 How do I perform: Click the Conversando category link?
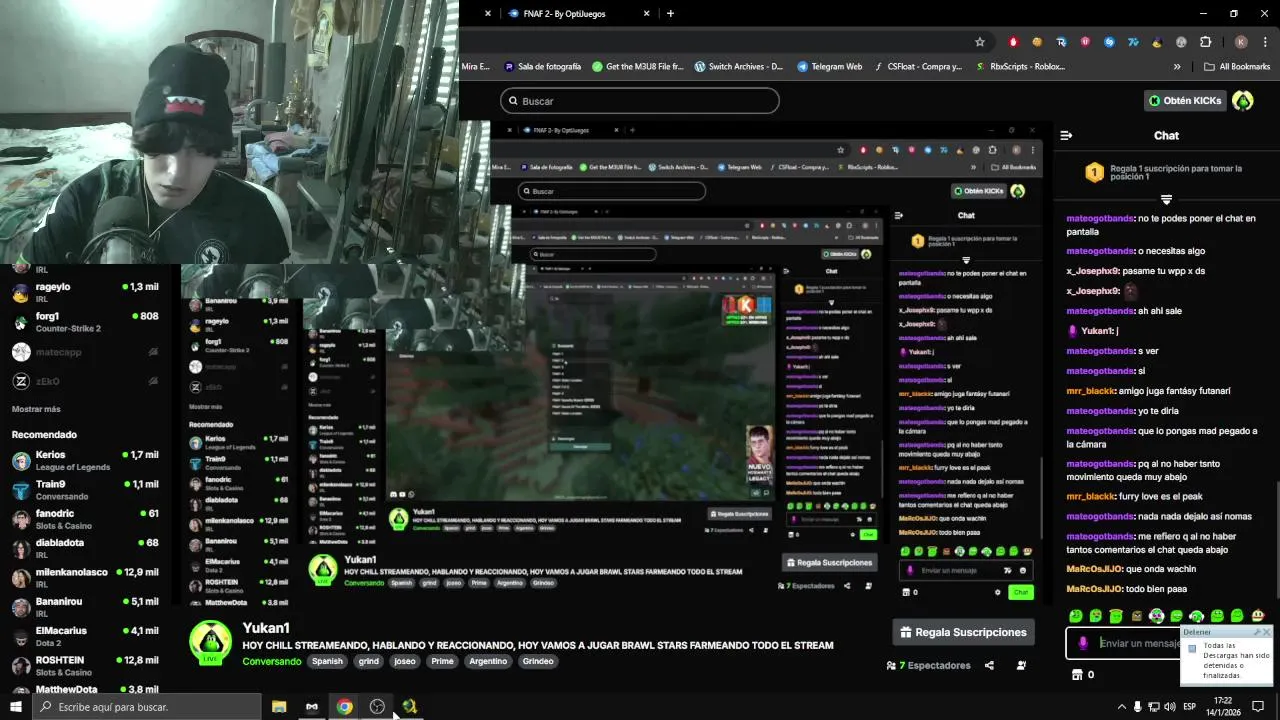(x=271, y=661)
